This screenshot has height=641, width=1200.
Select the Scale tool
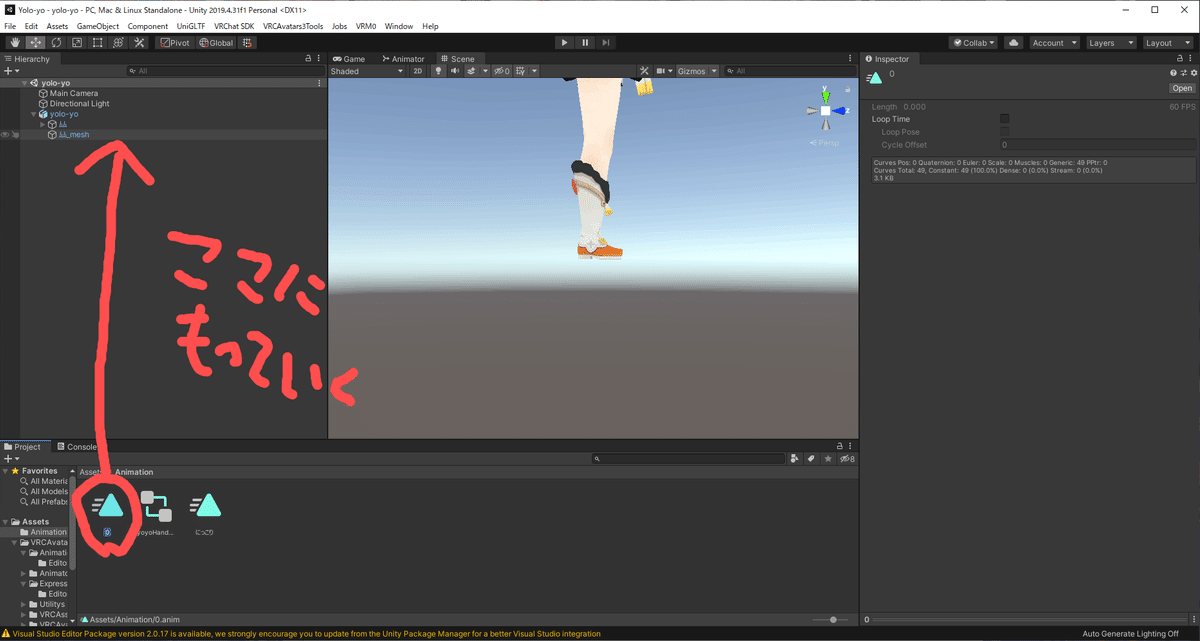(77, 43)
